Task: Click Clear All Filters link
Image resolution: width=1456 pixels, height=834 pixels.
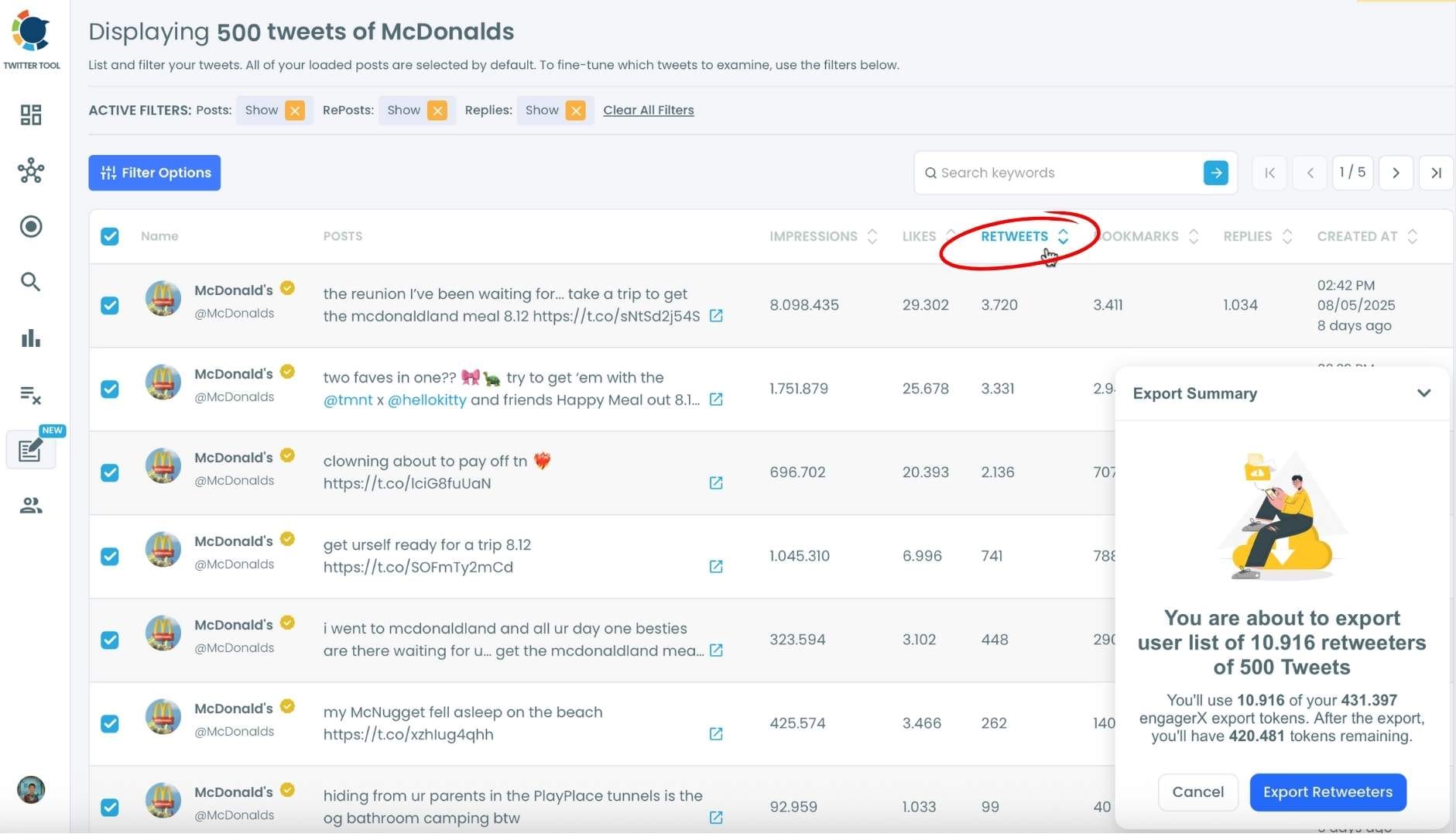Action: (x=649, y=110)
